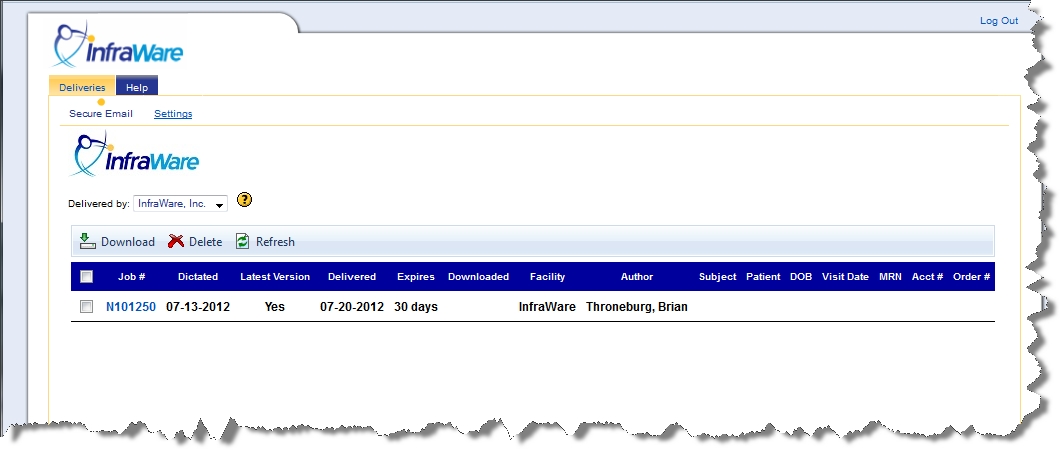Click the green Download arrow icon

[88, 241]
